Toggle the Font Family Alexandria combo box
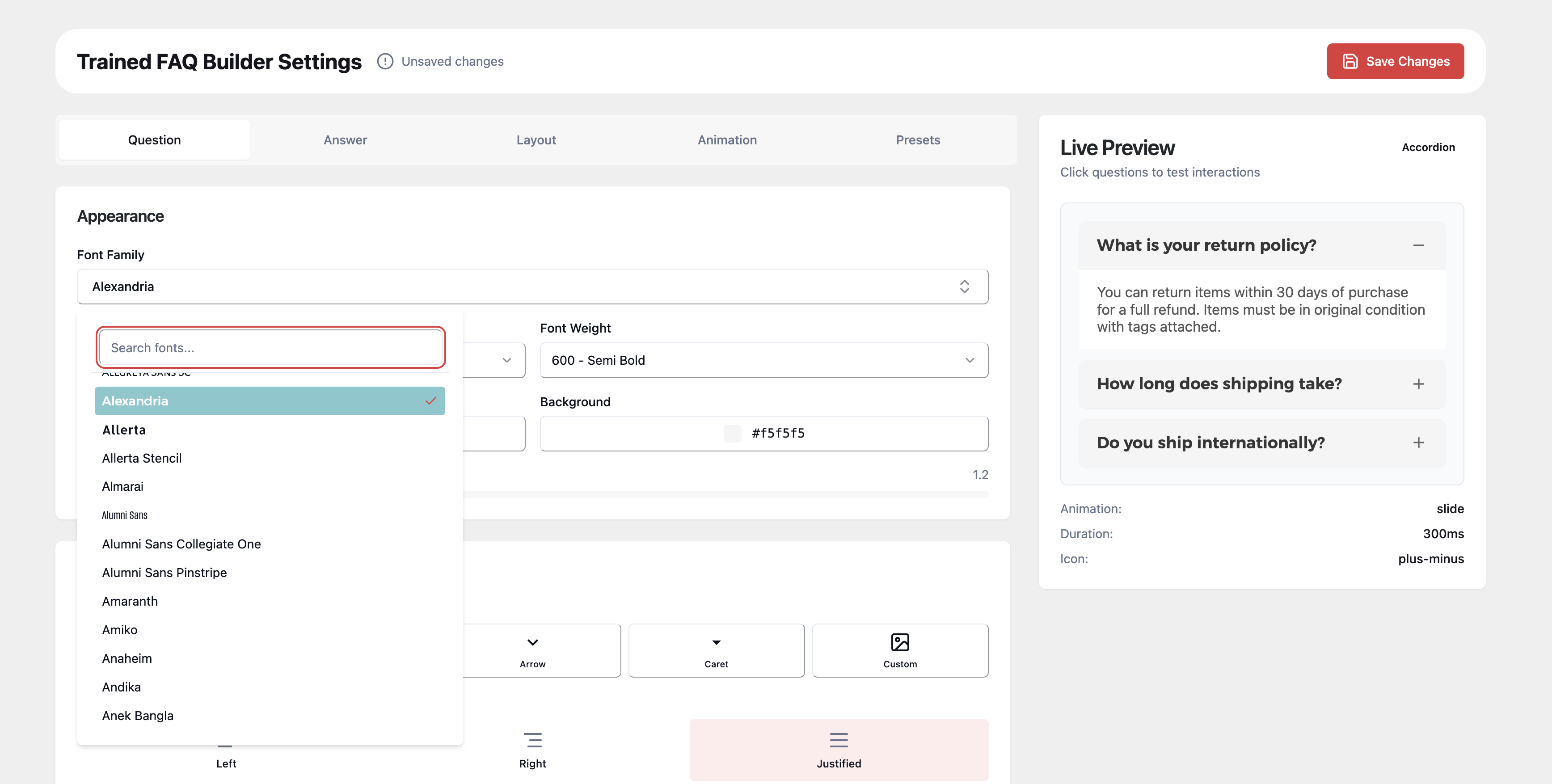Viewport: 1552px width, 784px height. 532,287
